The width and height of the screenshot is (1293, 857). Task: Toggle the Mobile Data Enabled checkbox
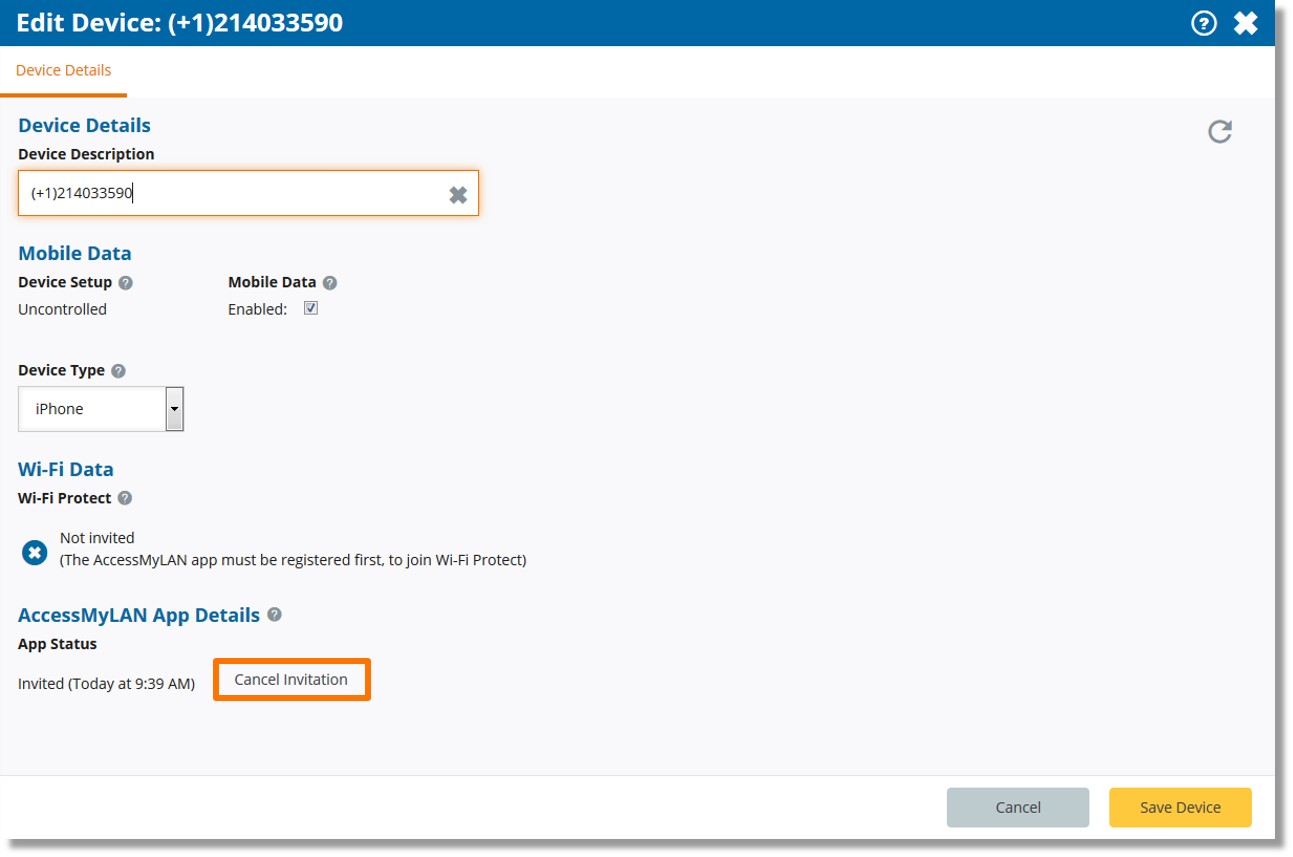pyautogui.click(x=311, y=308)
